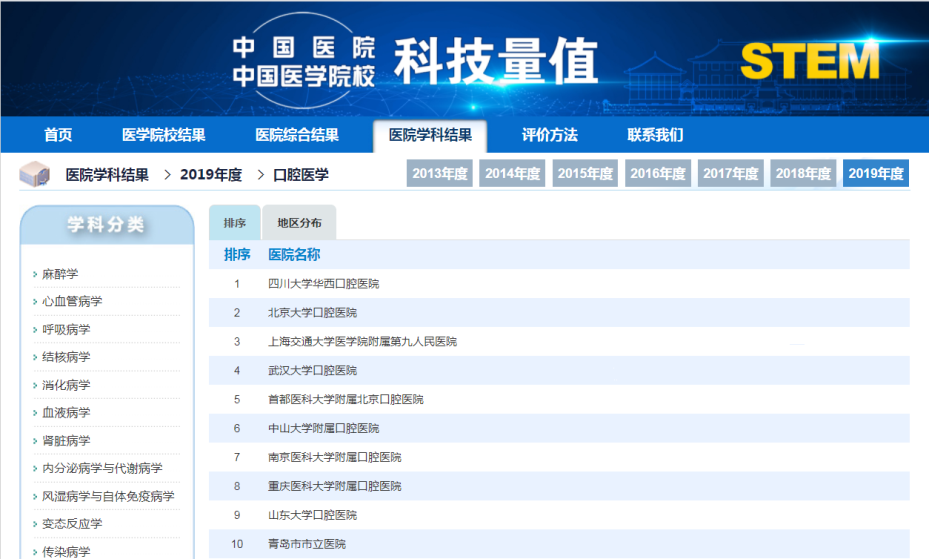929x559 pixels.
Task: Open the 首页 navigation item
Action: 58,135
